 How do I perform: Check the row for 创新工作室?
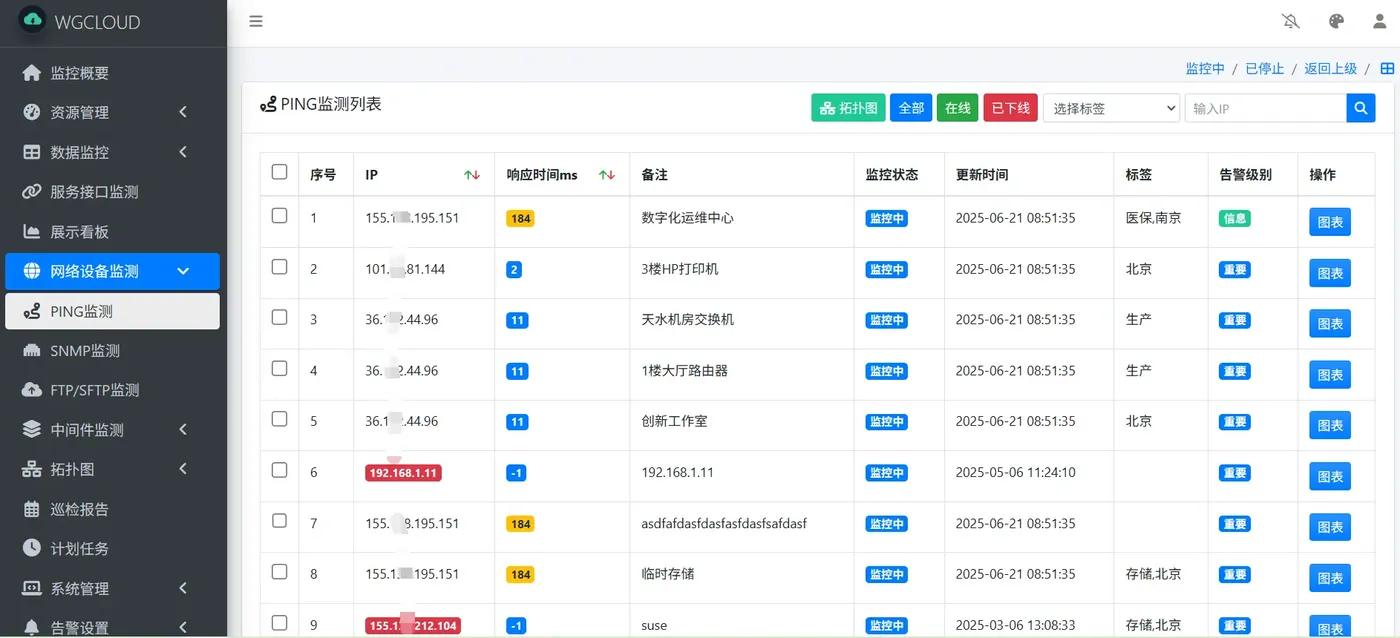280,419
